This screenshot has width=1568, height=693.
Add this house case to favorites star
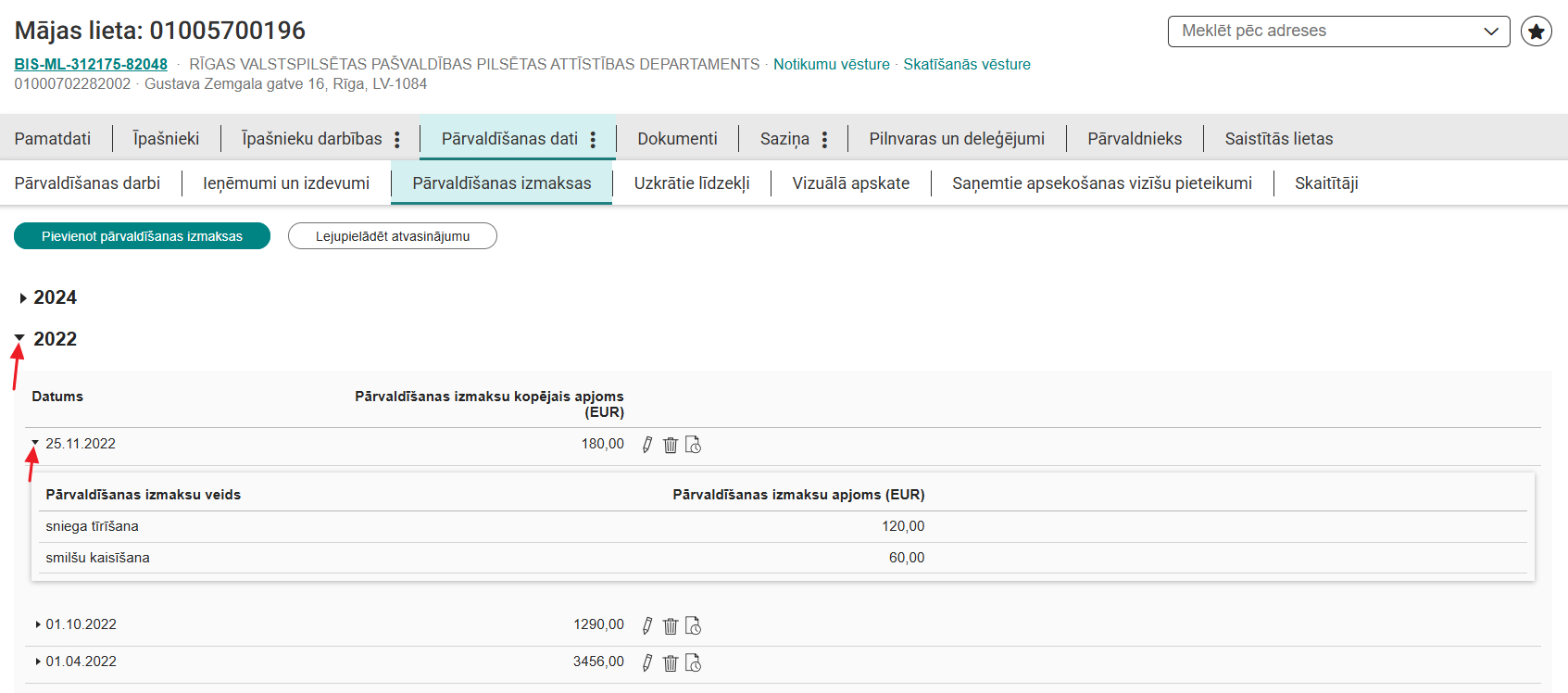(x=1537, y=31)
